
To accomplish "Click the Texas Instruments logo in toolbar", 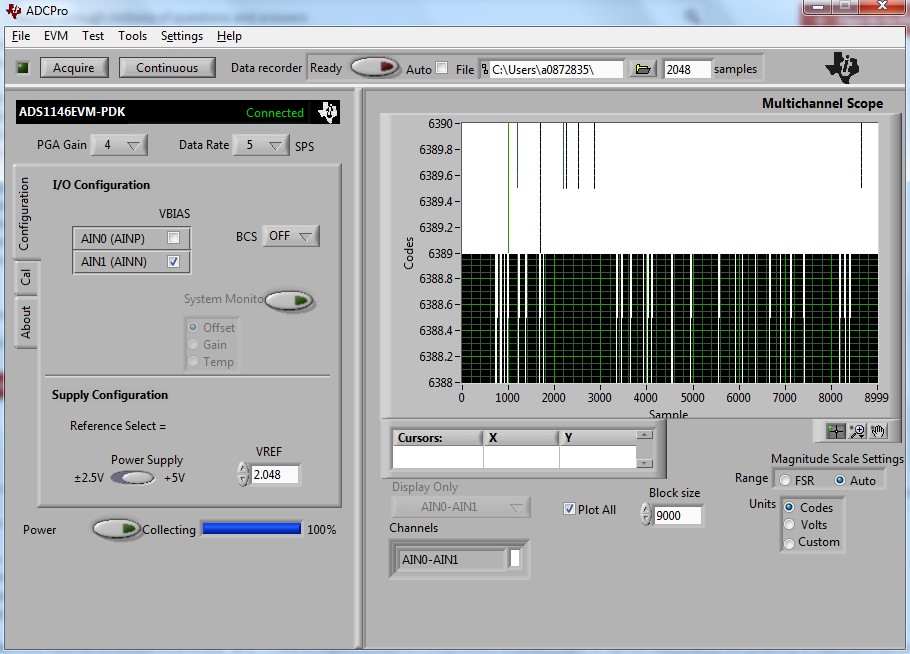I will pyautogui.click(x=842, y=67).
